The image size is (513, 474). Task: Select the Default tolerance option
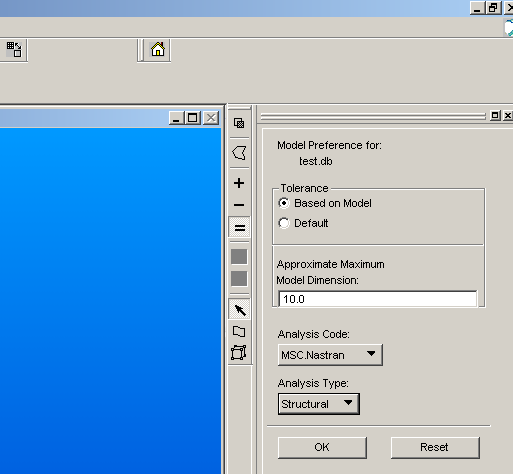(303, 223)
